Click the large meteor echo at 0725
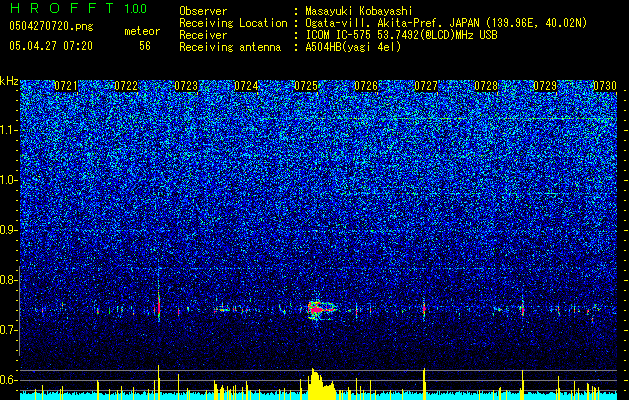The width and height of the screenshot is (629, 400). click(321, 309)
